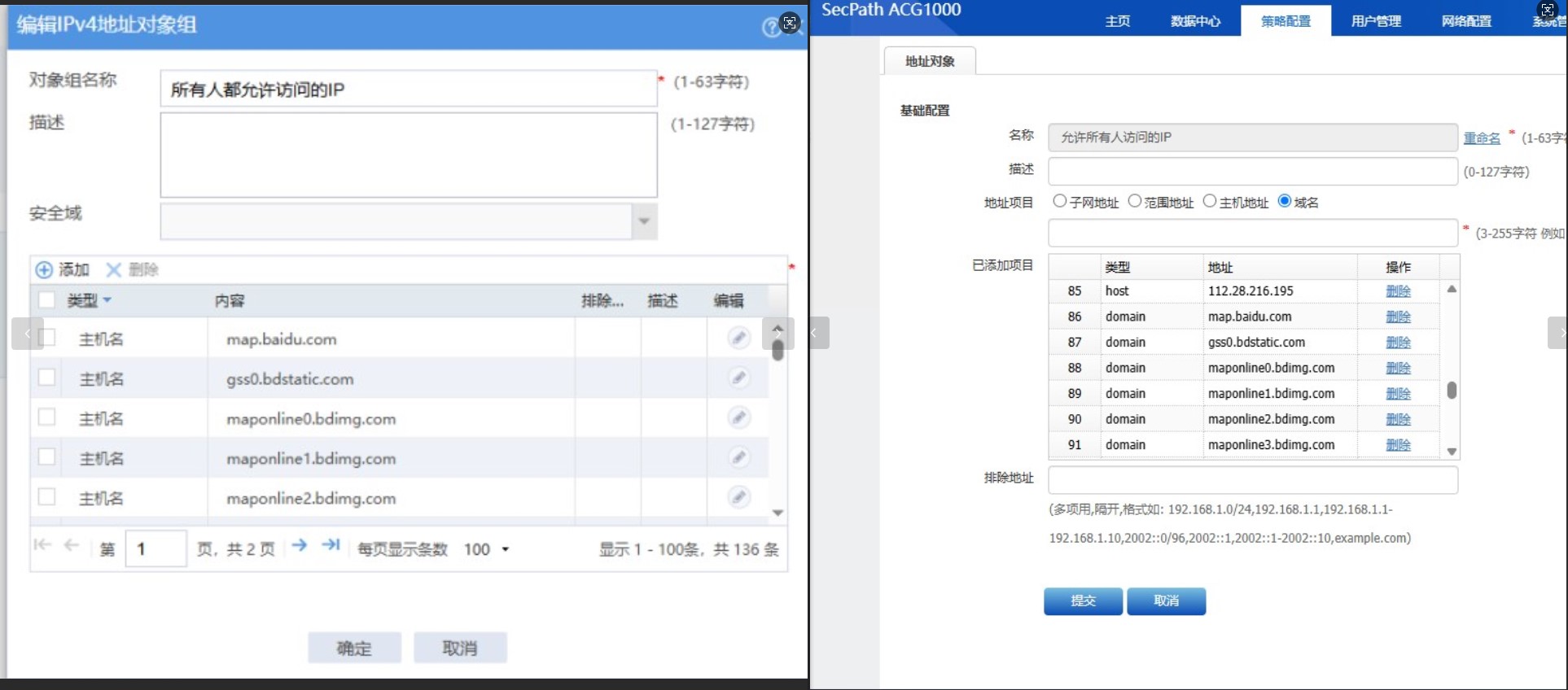The height and width of the screenshot is (690, 1568).
Task: Click the 描述 input in SecPath form
Action: (x=1253, y=172)
